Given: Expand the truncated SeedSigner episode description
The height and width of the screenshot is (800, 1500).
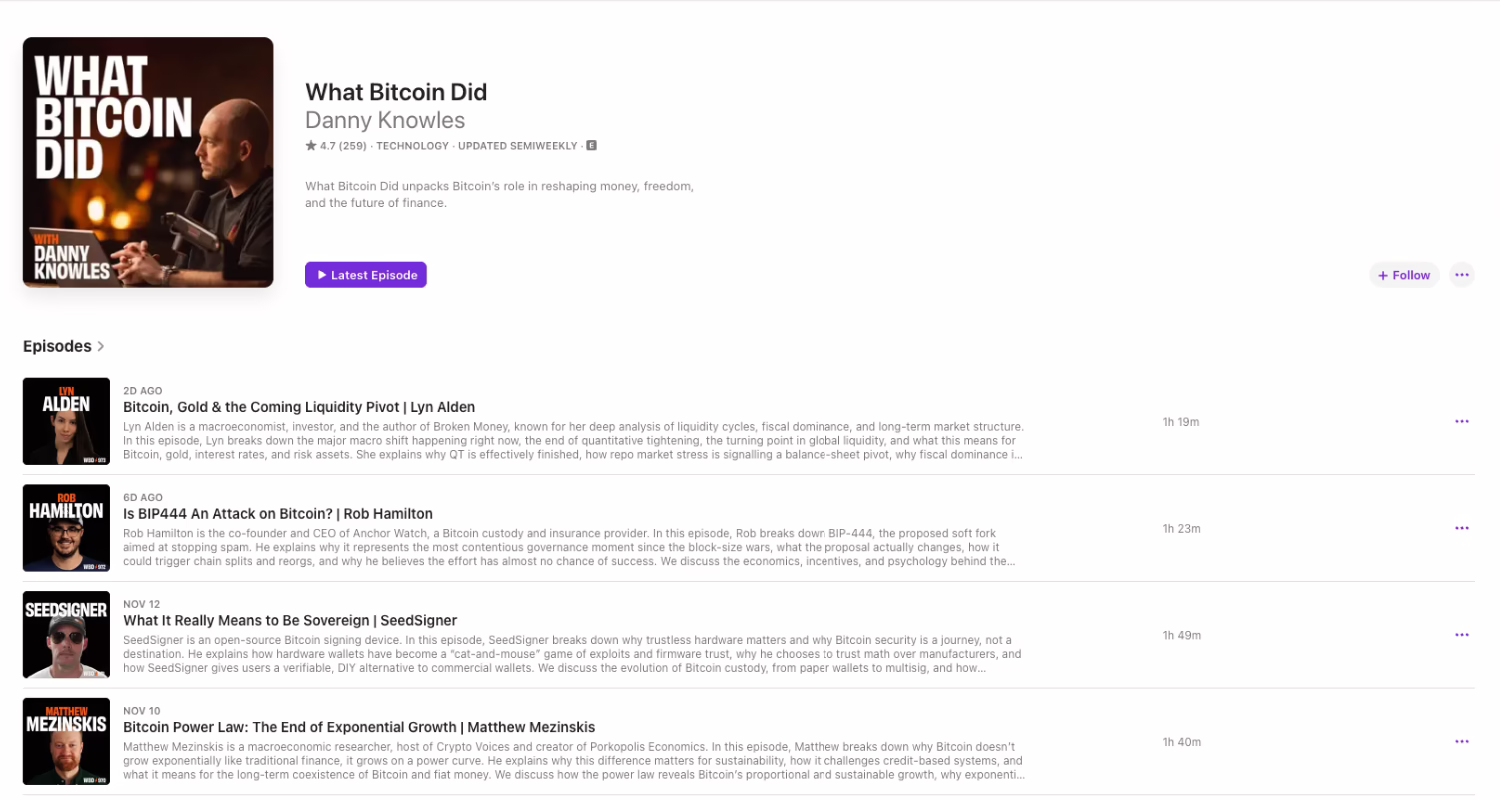Looking at the screenshot, I should pyautogui.click(x=572, y=653).
